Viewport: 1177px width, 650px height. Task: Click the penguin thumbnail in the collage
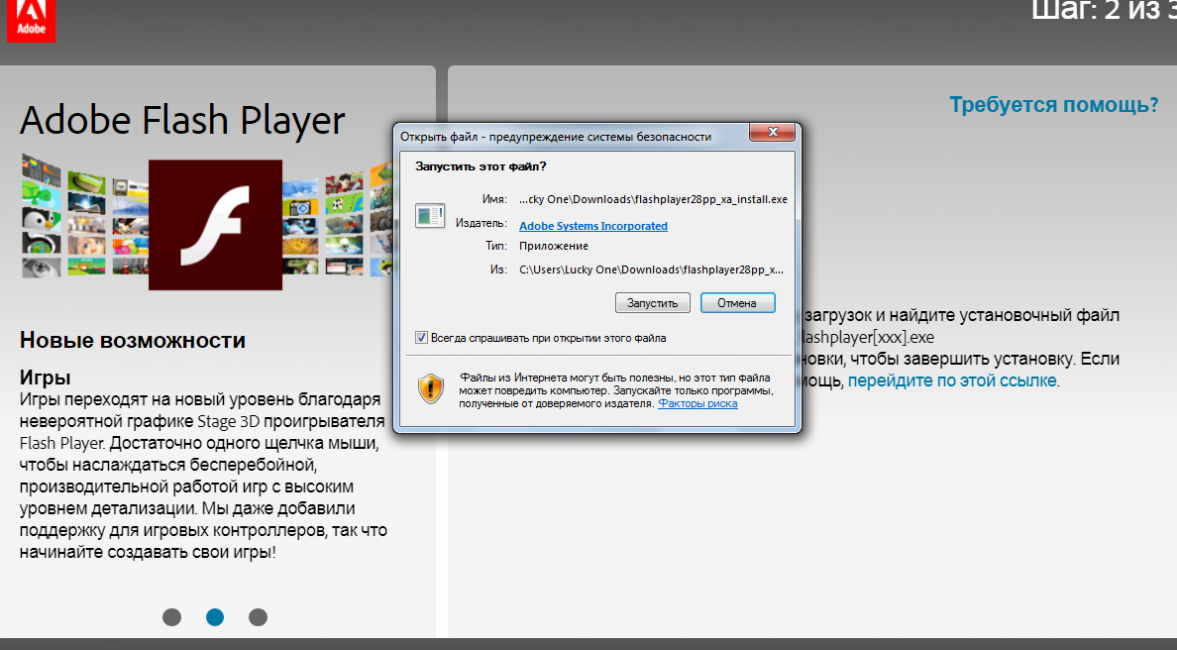click(x=41, y=218)
